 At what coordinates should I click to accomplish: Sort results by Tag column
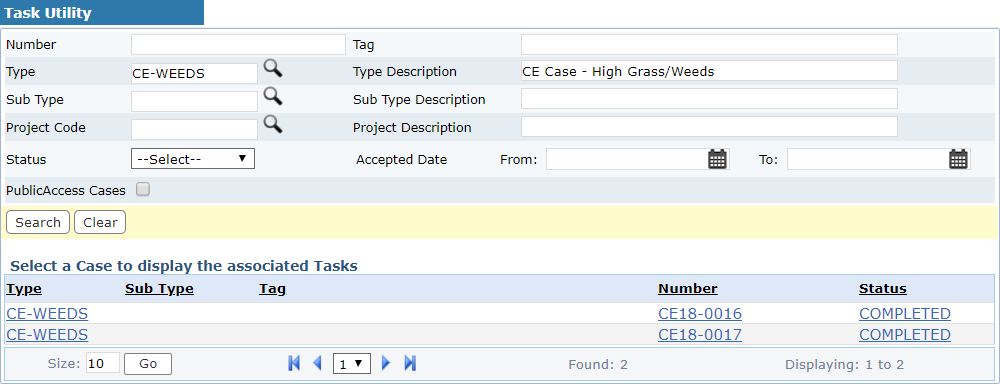point(272,289)
